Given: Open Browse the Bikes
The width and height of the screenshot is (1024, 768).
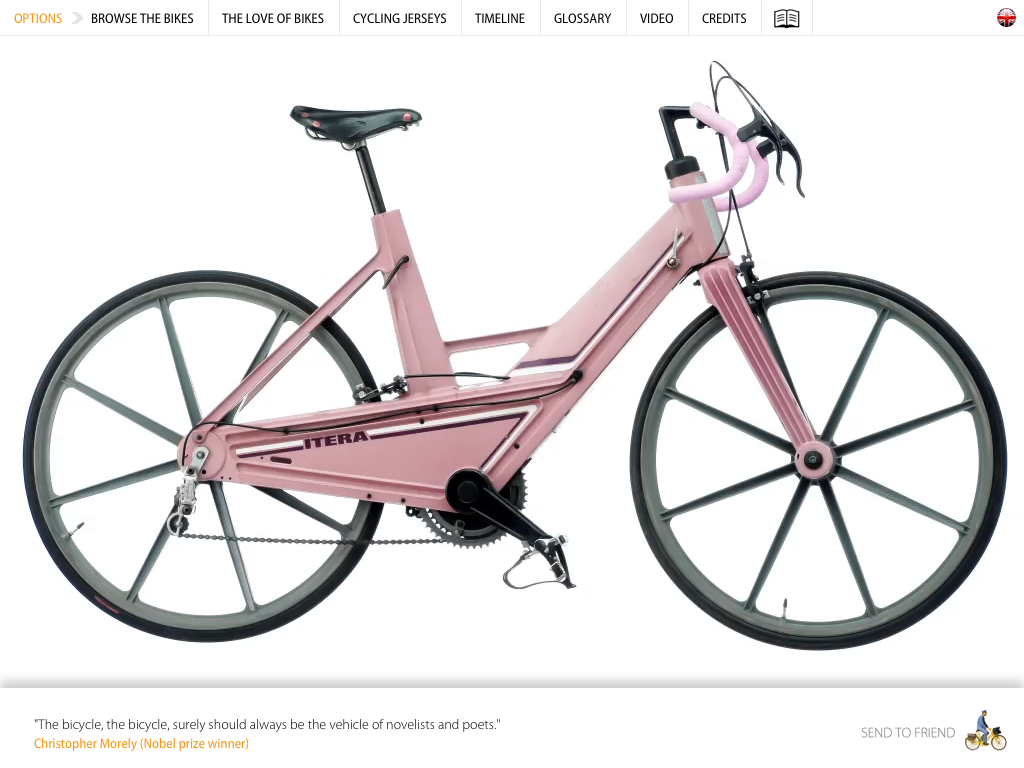Looking at the screenshot, I should 142,18.
